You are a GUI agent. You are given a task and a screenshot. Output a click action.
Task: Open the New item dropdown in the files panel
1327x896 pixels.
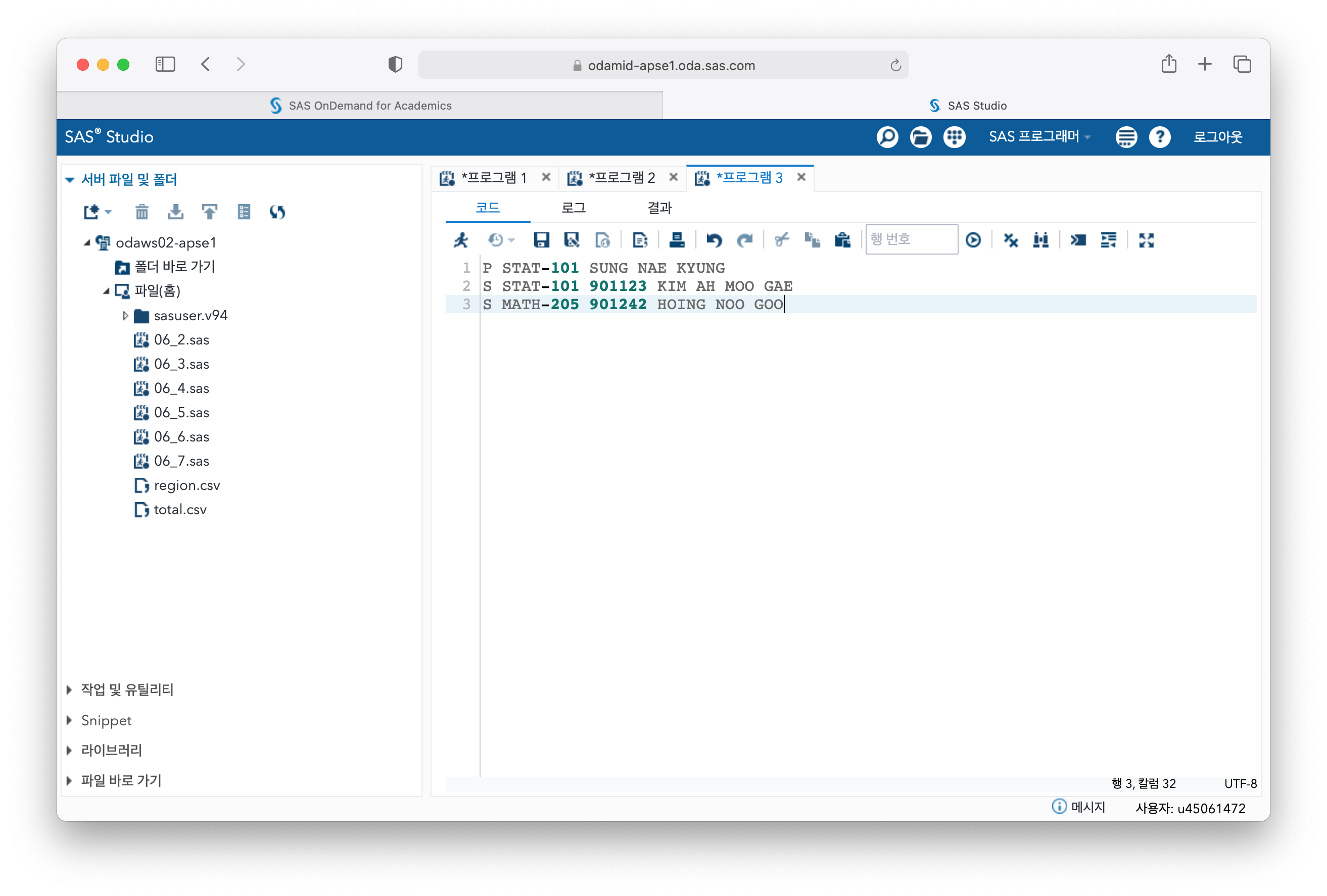[x=97, y=212]
